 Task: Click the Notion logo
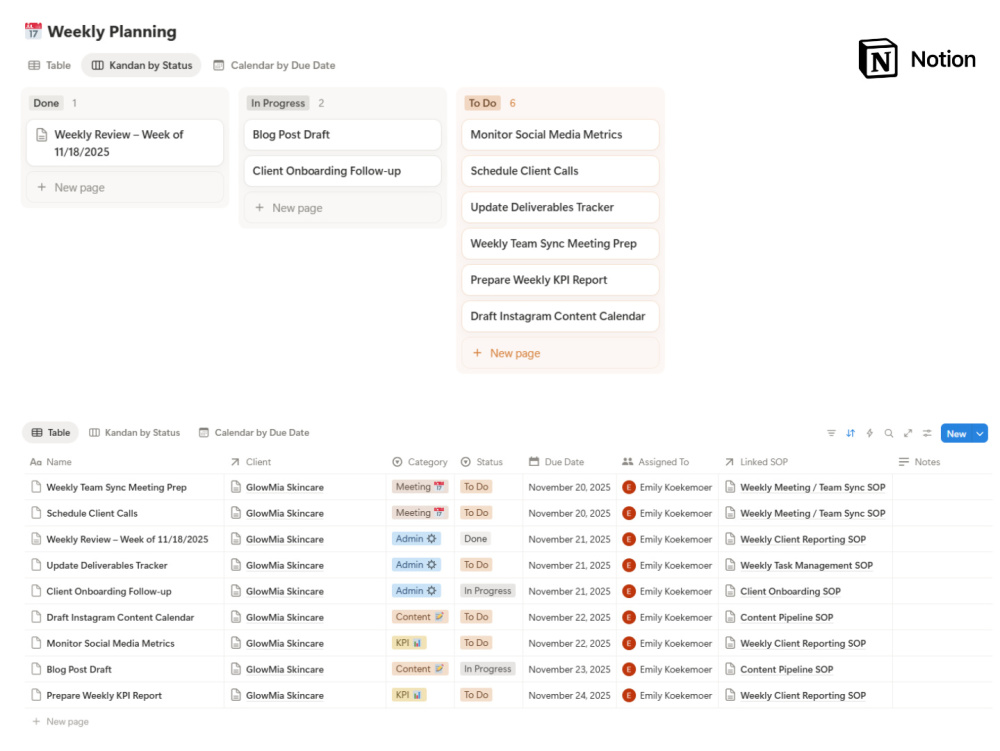917,59
